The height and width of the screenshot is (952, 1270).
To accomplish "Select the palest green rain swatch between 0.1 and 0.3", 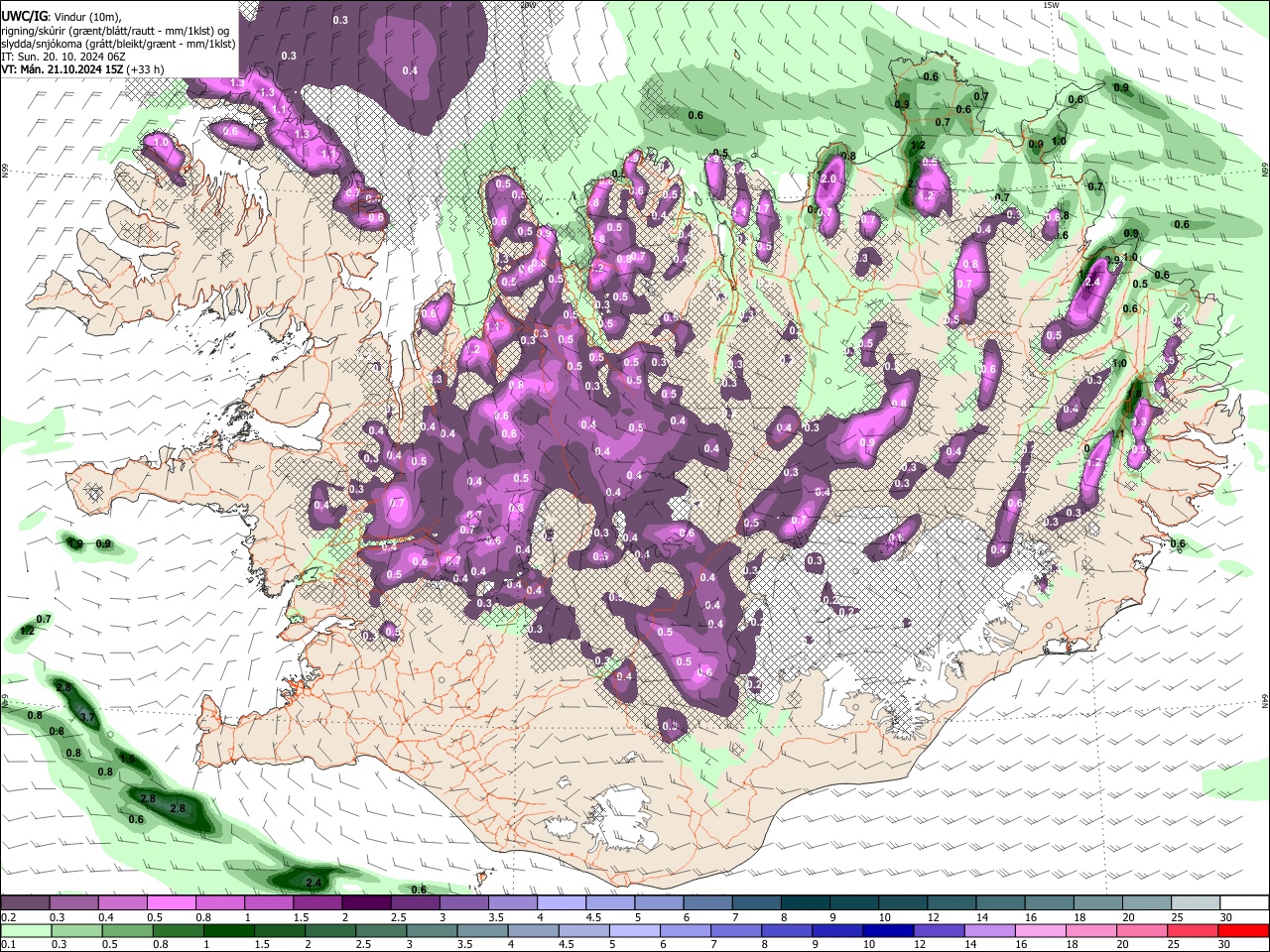I will coord(25,930).
